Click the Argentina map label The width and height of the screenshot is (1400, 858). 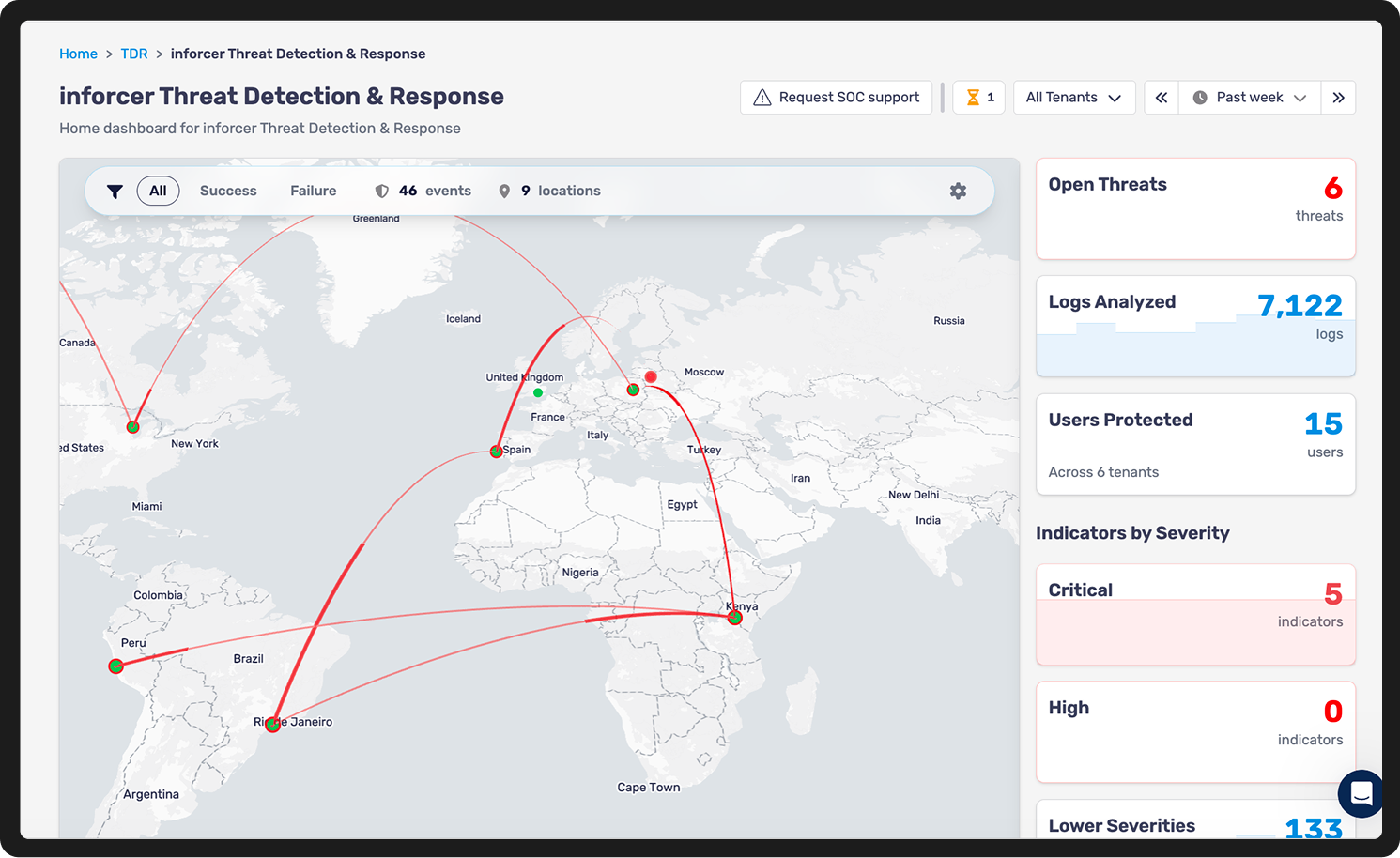(x=151, y=794)
